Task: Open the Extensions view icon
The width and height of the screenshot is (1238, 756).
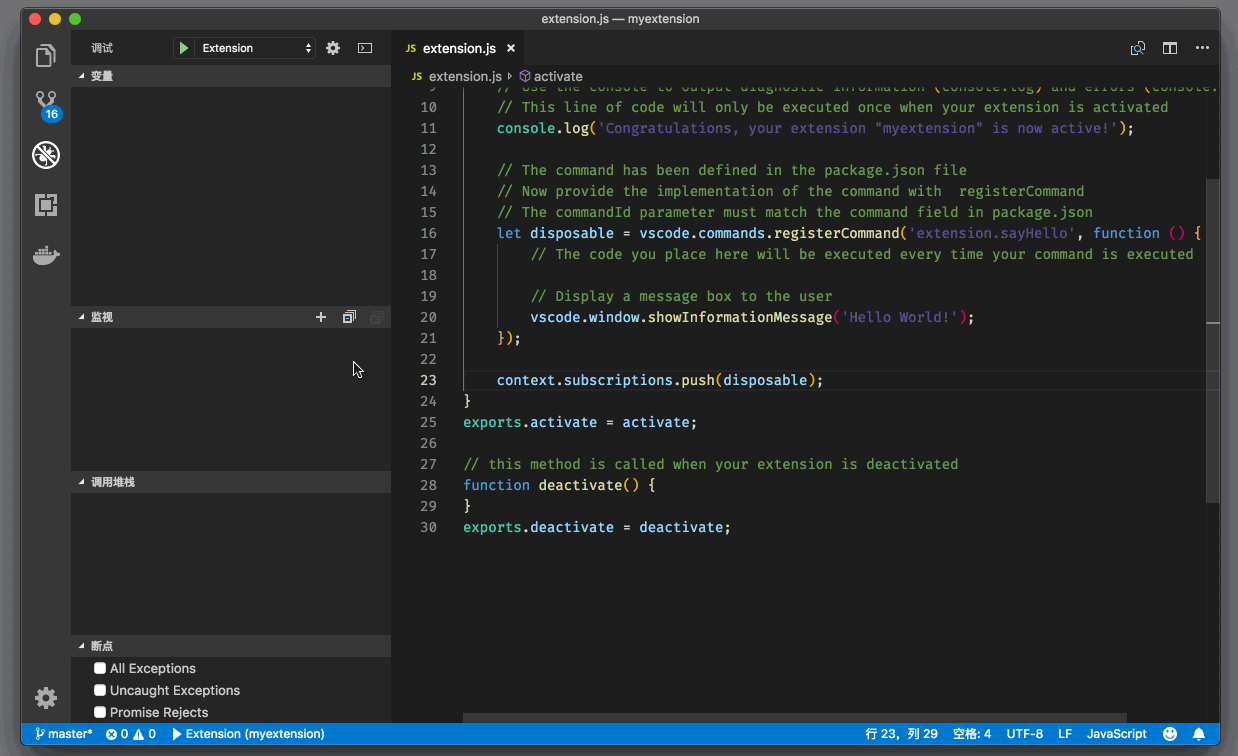Action: pyautogui.click(x=46, y=205)
